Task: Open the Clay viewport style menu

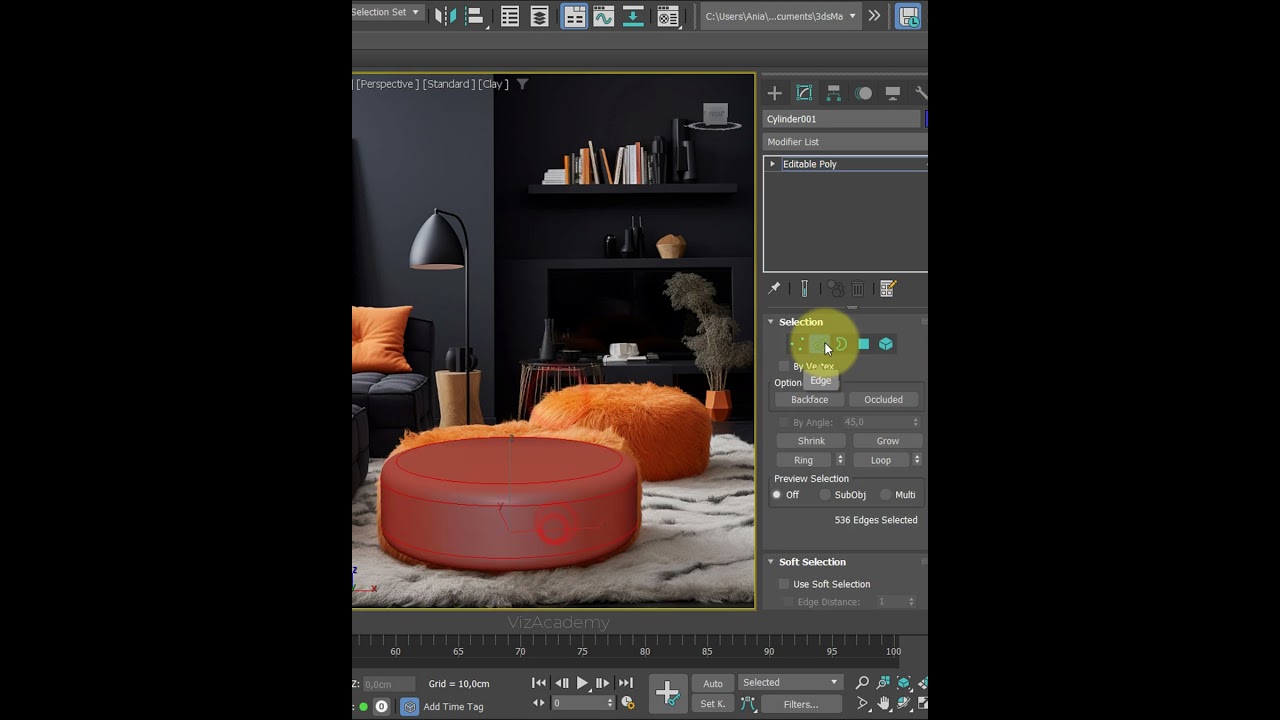Action: (x=493, y=84)
